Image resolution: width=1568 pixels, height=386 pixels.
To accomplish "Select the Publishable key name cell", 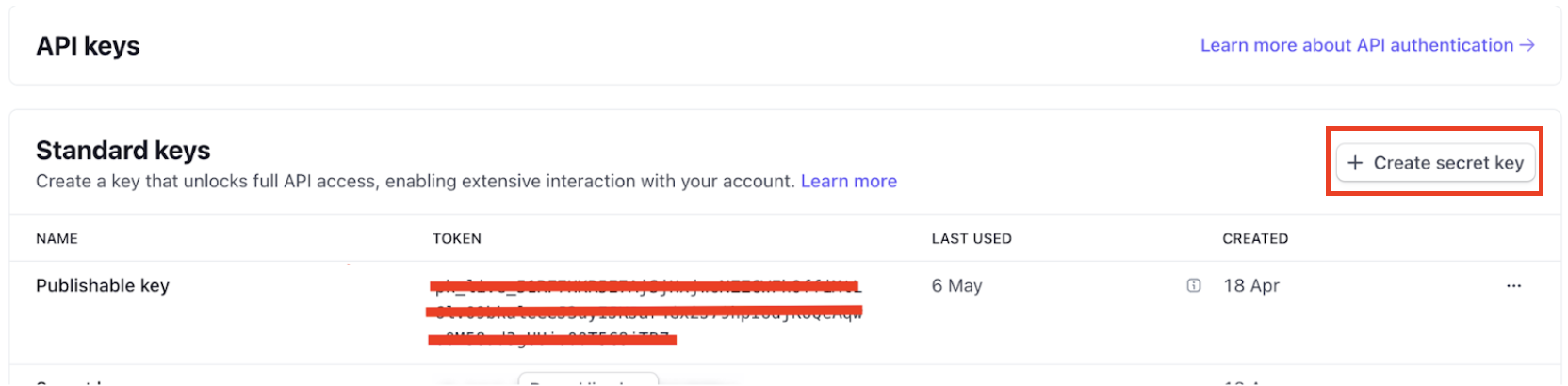I will 103,285.
